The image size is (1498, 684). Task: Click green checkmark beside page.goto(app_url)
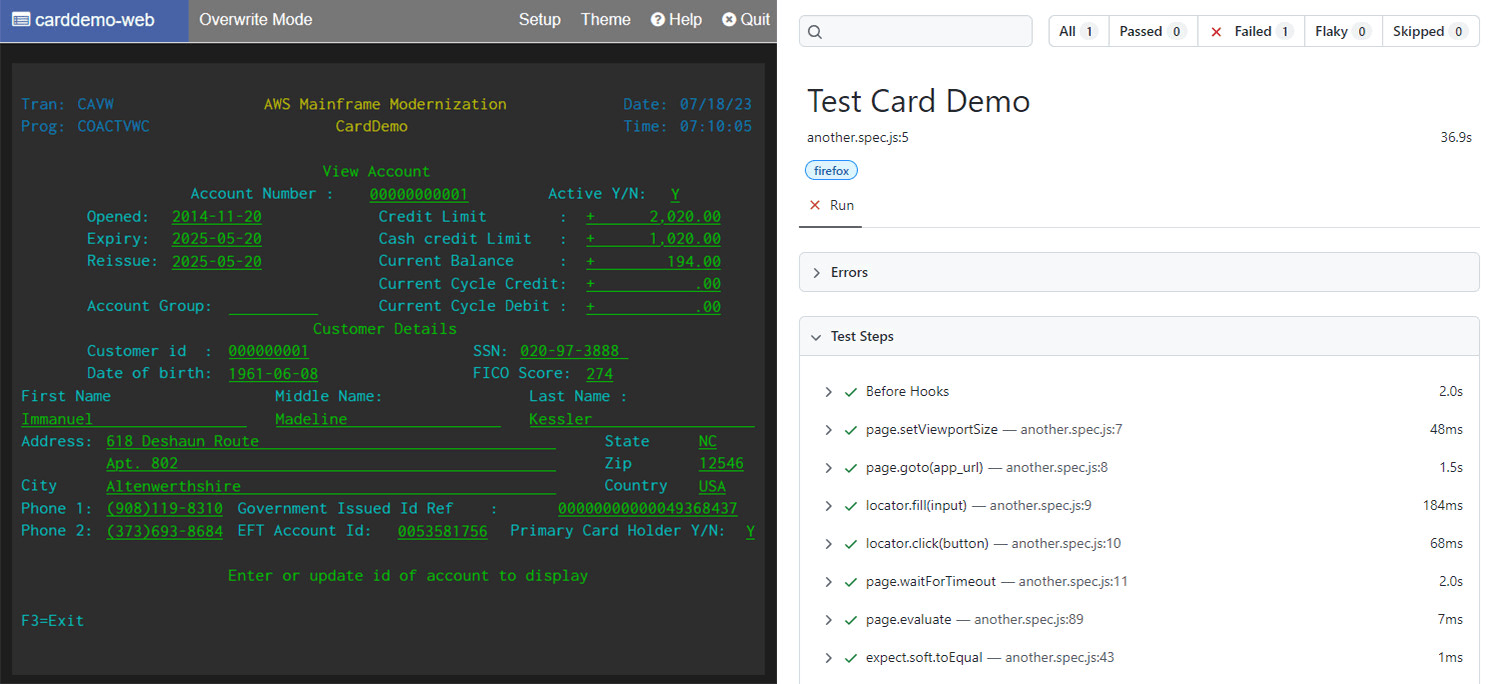coord(851,468)
